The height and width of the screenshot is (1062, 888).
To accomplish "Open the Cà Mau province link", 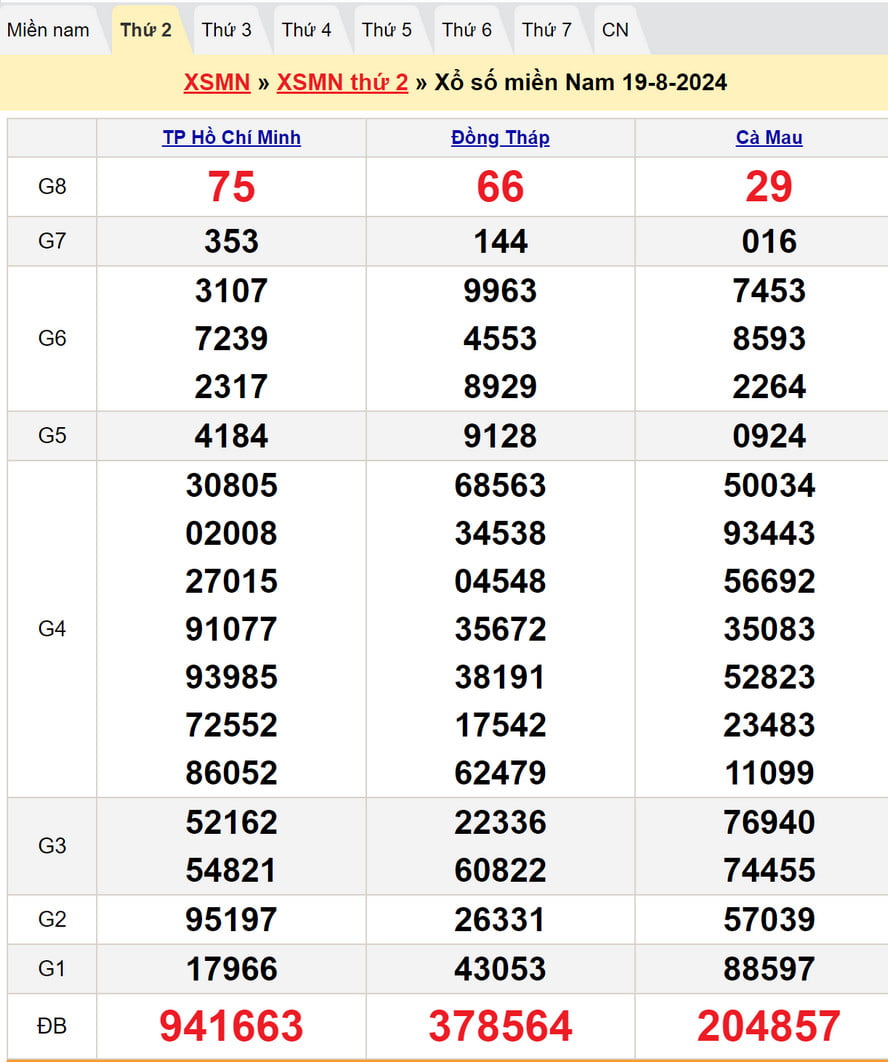I will pyautogui.click(x=769, y=138).
